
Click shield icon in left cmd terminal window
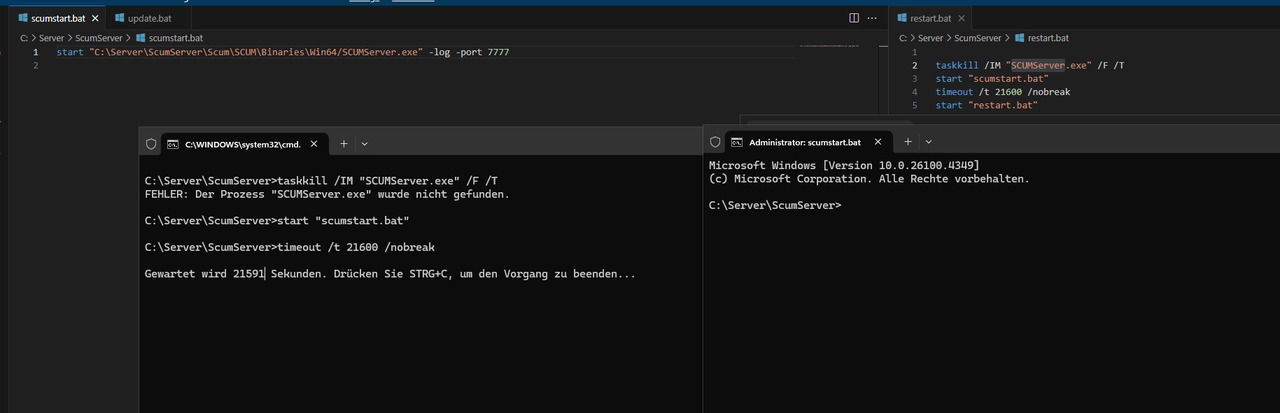[151, 144]
